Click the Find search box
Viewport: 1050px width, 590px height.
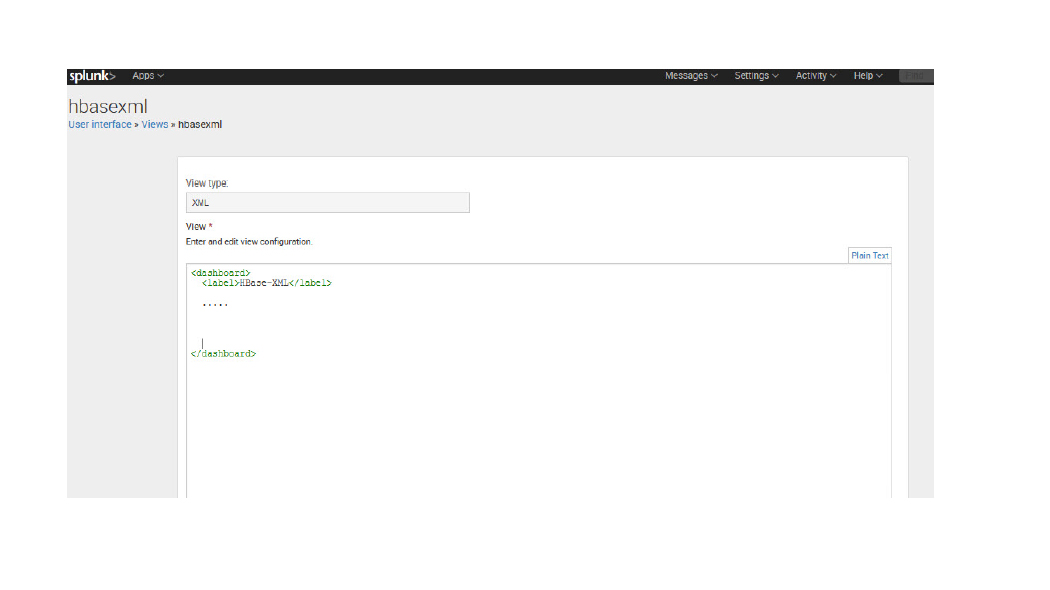tap(915, 76)
